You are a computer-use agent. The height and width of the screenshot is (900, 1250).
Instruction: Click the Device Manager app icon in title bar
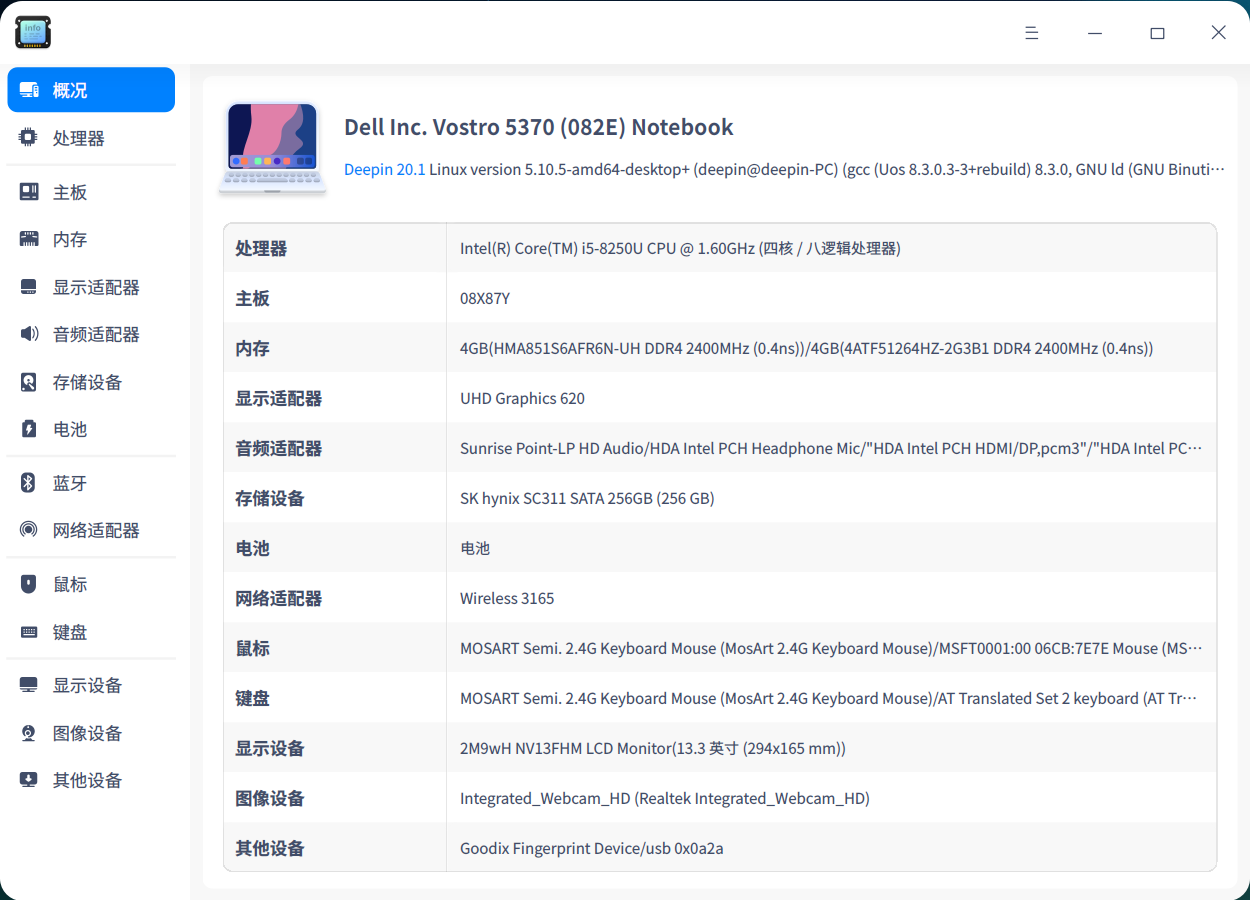33,32
